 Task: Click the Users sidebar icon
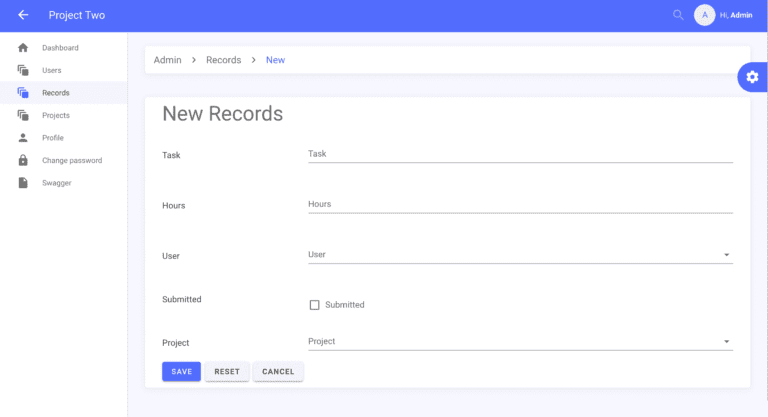click(x=23, y=70)
